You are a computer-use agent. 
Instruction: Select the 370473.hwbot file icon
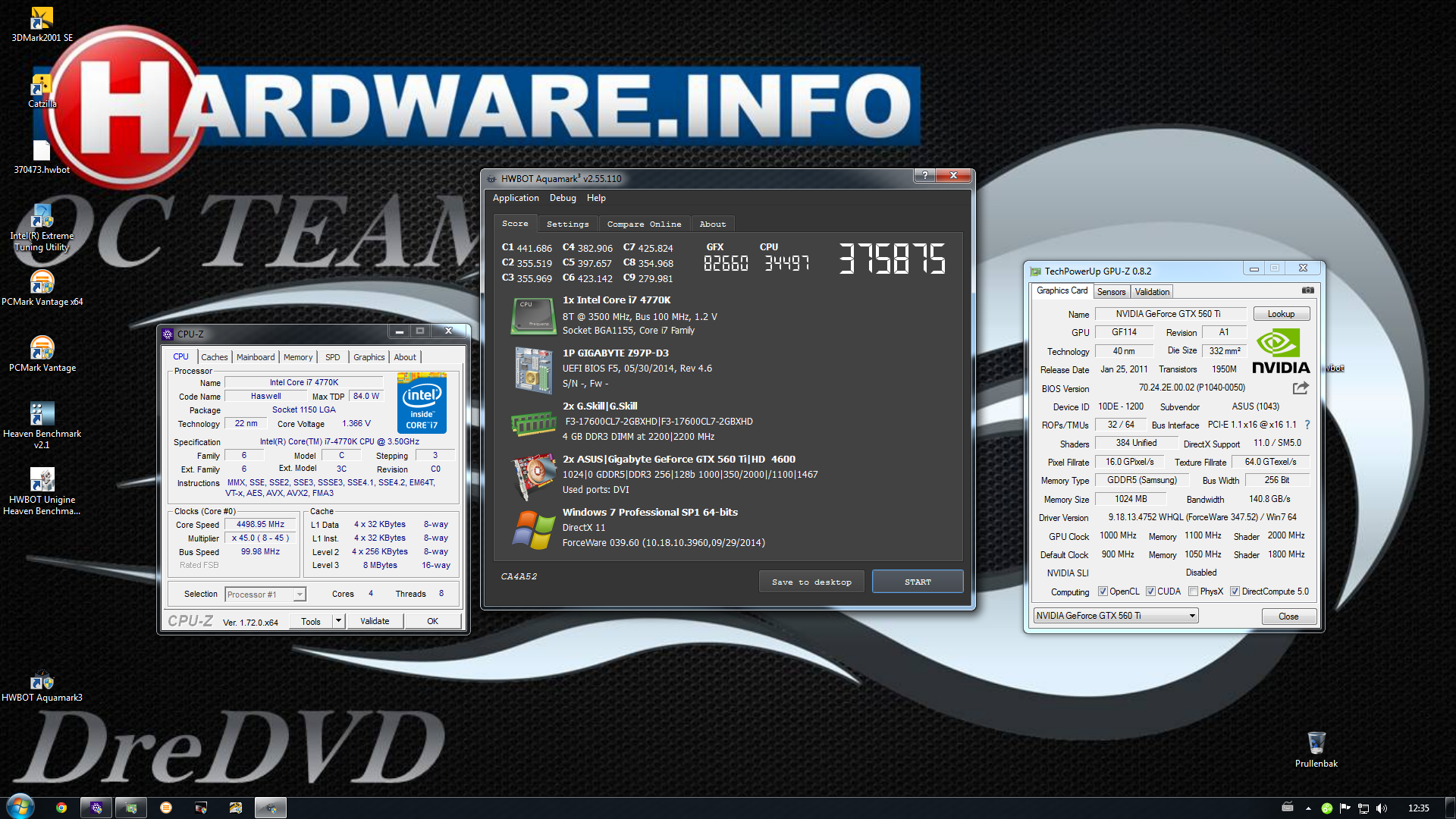tap(42, 158)
